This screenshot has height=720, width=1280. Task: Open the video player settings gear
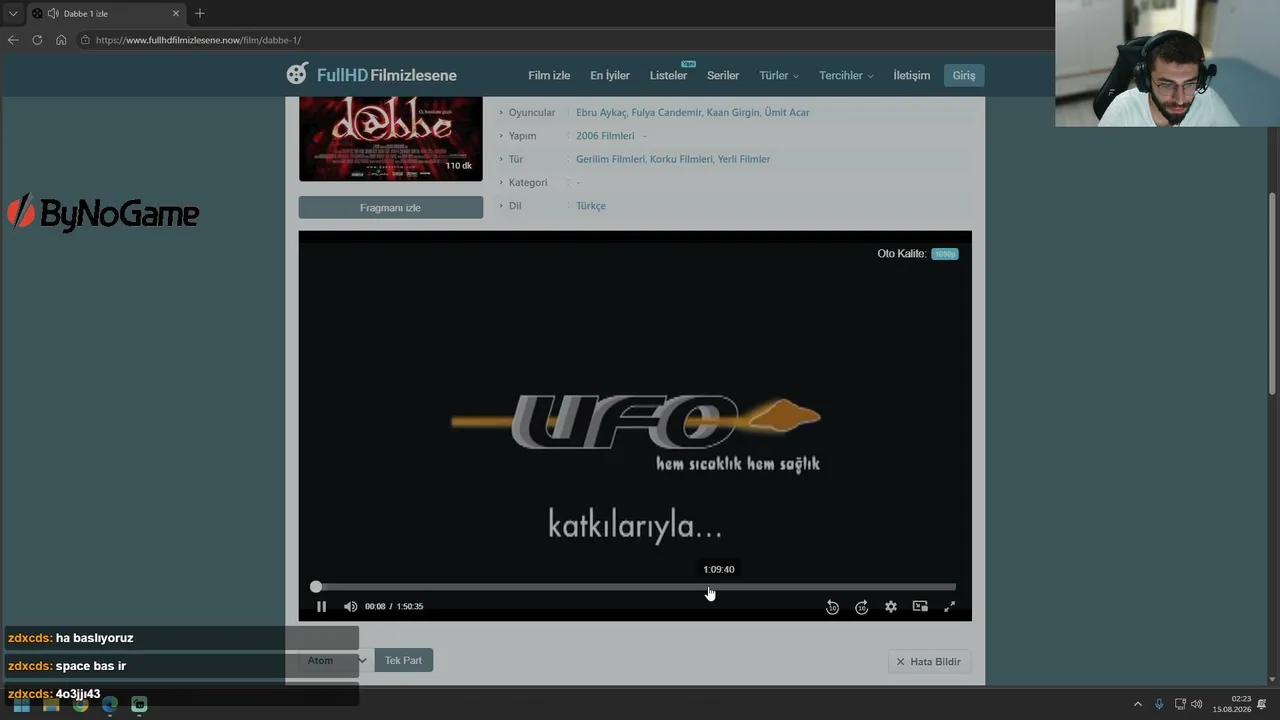[891, 607]
